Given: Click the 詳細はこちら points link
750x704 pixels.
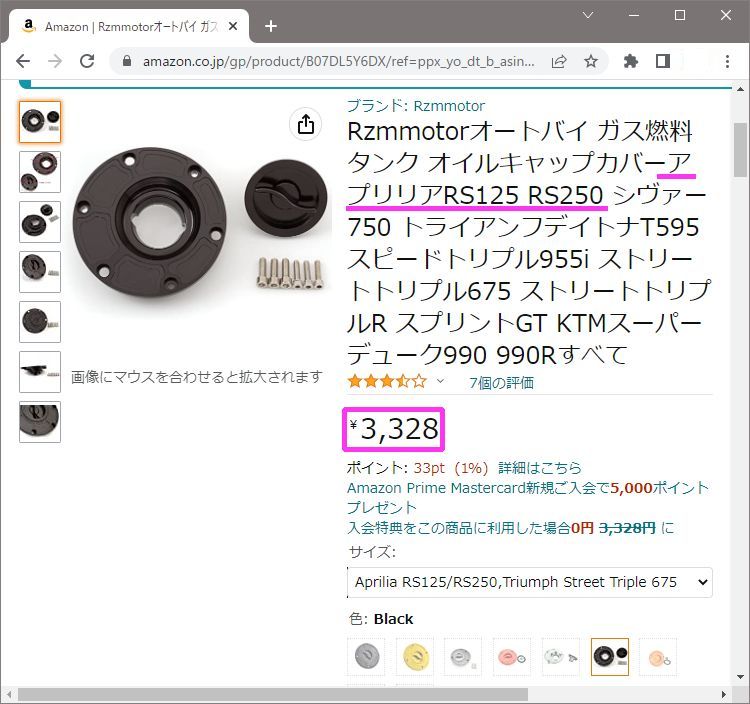Looking at the screenshot, I should 540,468.
